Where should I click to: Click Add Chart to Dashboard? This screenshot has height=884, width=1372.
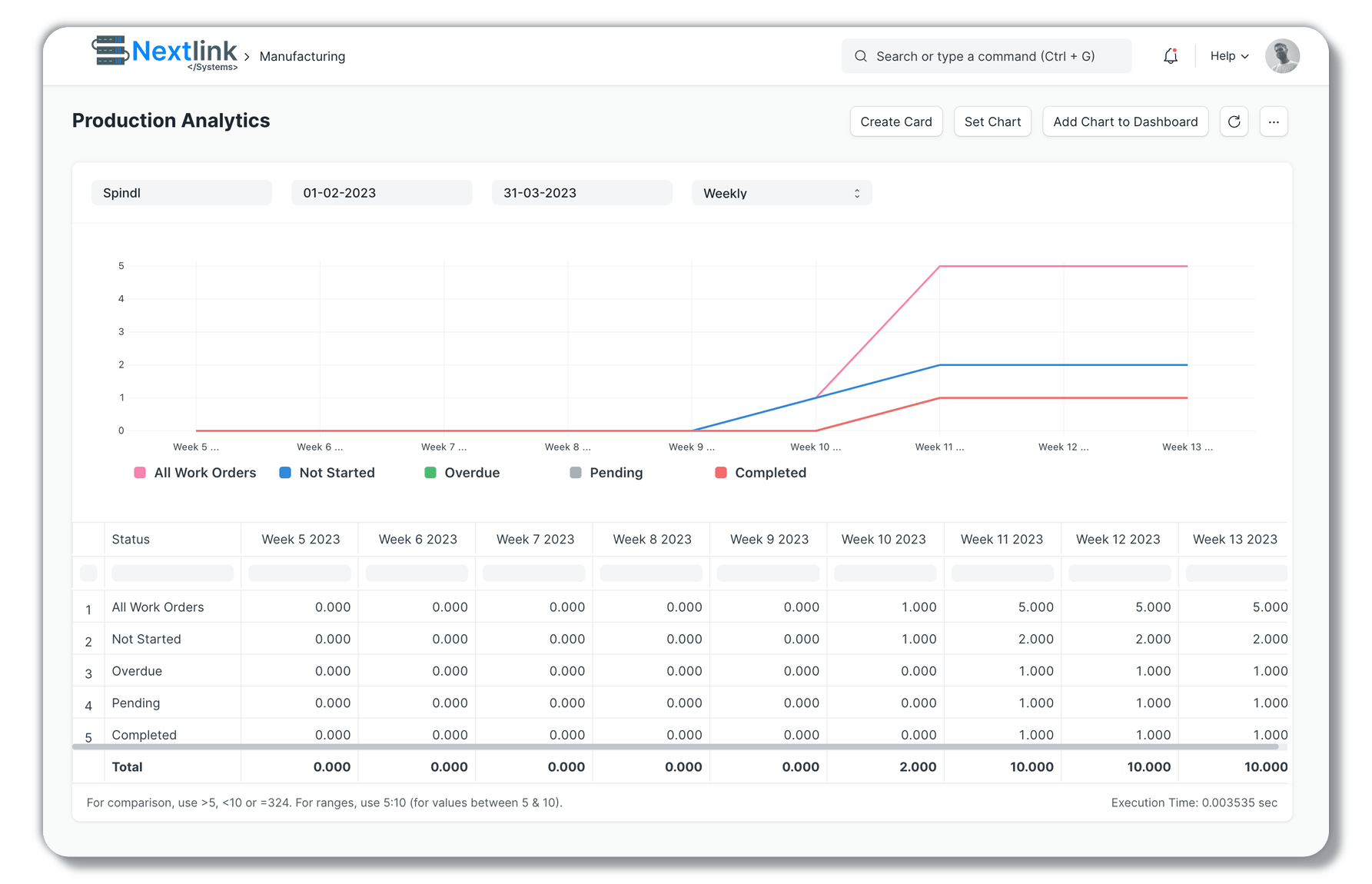pyautogui.click(x=1125, y=121)
